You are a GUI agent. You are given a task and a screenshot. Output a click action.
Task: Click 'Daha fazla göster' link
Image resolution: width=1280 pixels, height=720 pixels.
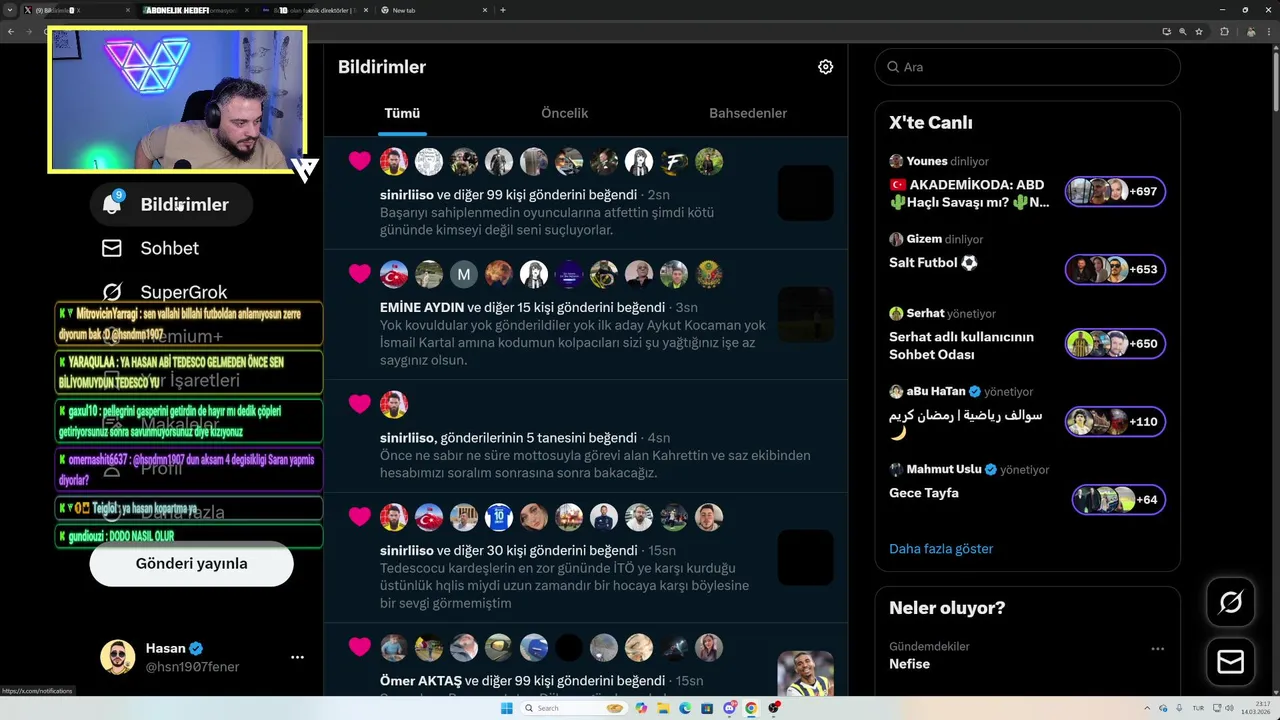point(941,549)
